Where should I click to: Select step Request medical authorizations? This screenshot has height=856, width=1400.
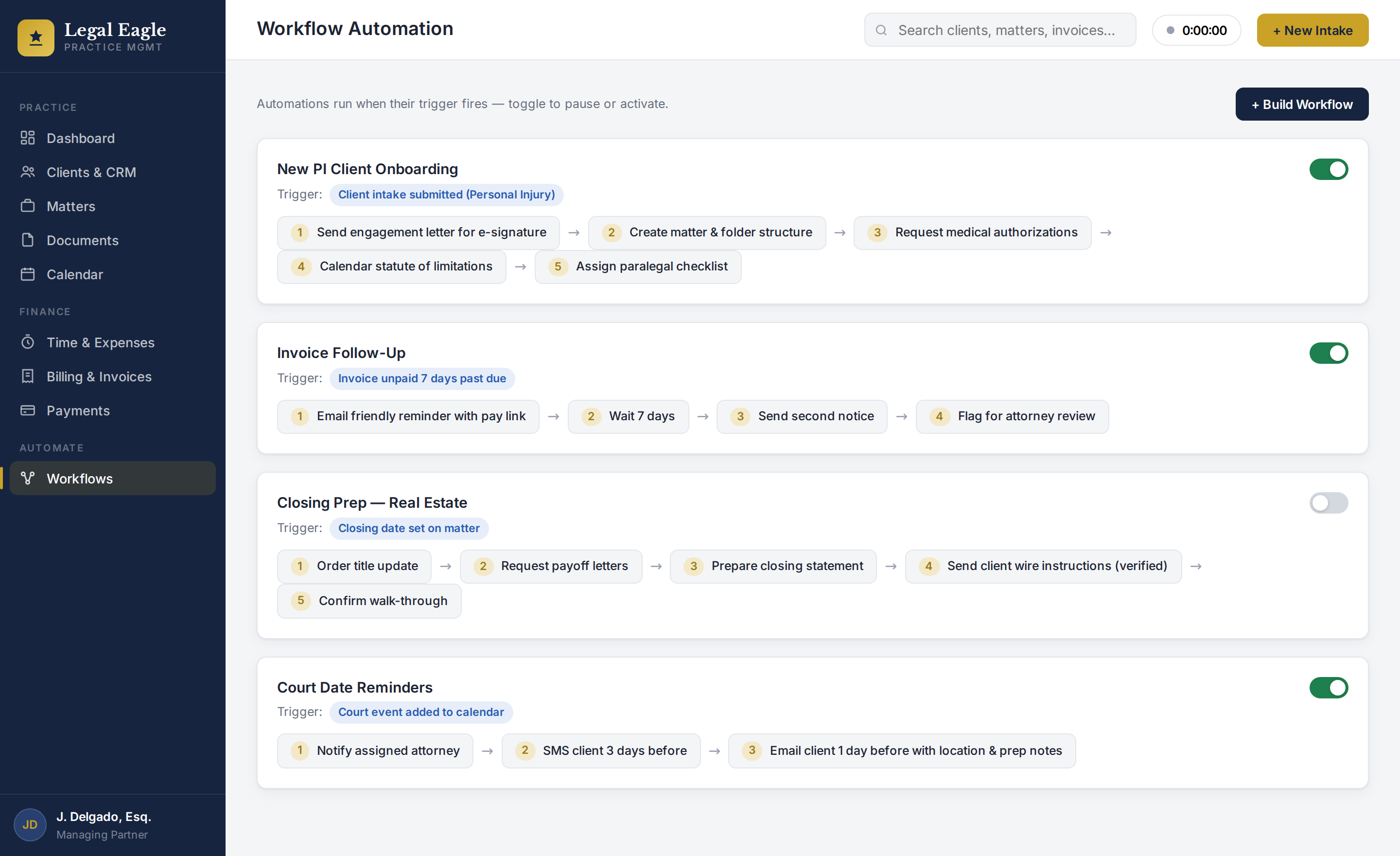(x=972, y=232)
